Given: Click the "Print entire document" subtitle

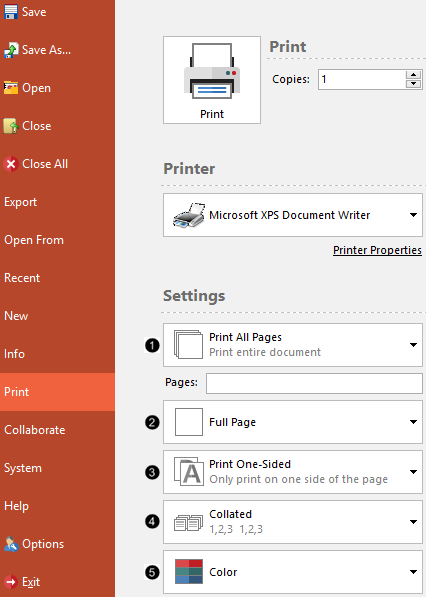Looking at the screenshot, I should coord(265,352).
